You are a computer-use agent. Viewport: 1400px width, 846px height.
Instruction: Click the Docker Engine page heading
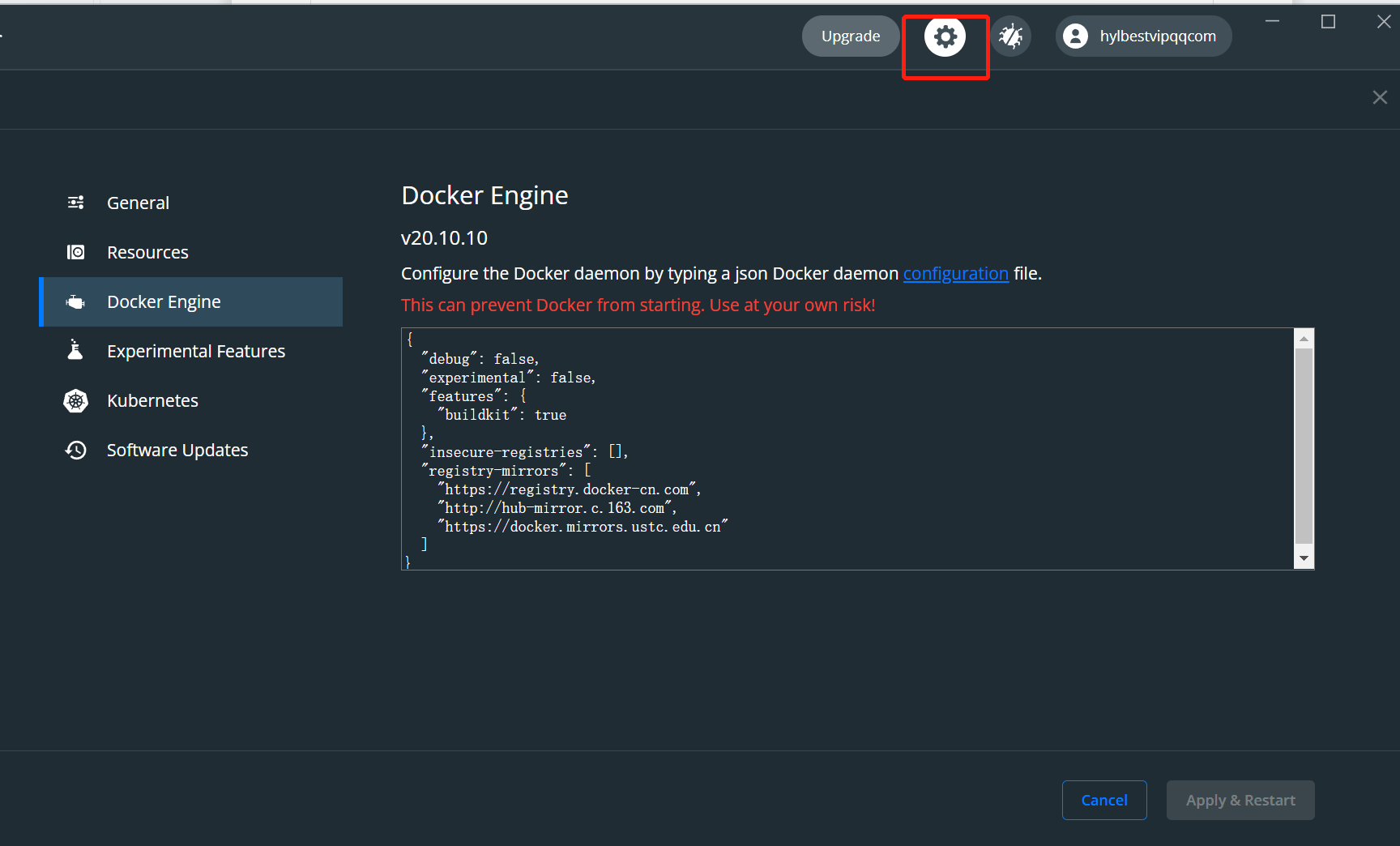(x=484, y=195)
